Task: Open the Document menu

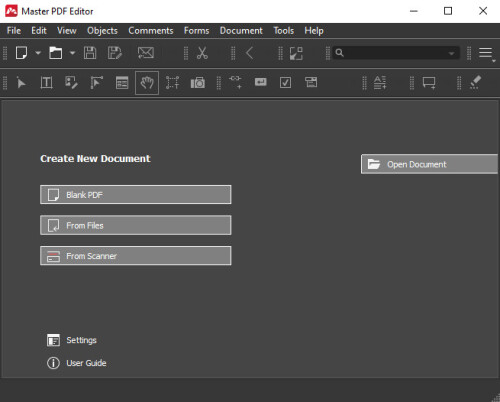Action: 241,31
